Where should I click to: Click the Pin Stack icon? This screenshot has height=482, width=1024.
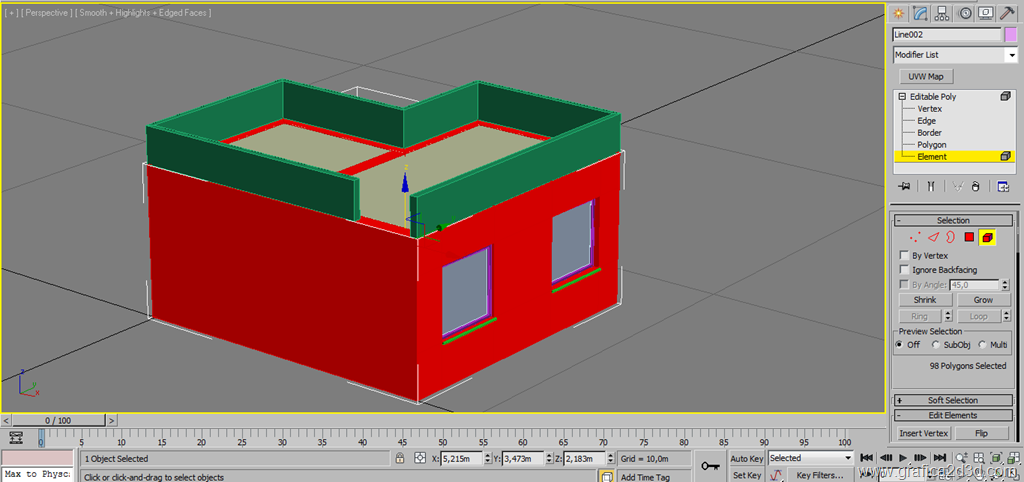904,186
